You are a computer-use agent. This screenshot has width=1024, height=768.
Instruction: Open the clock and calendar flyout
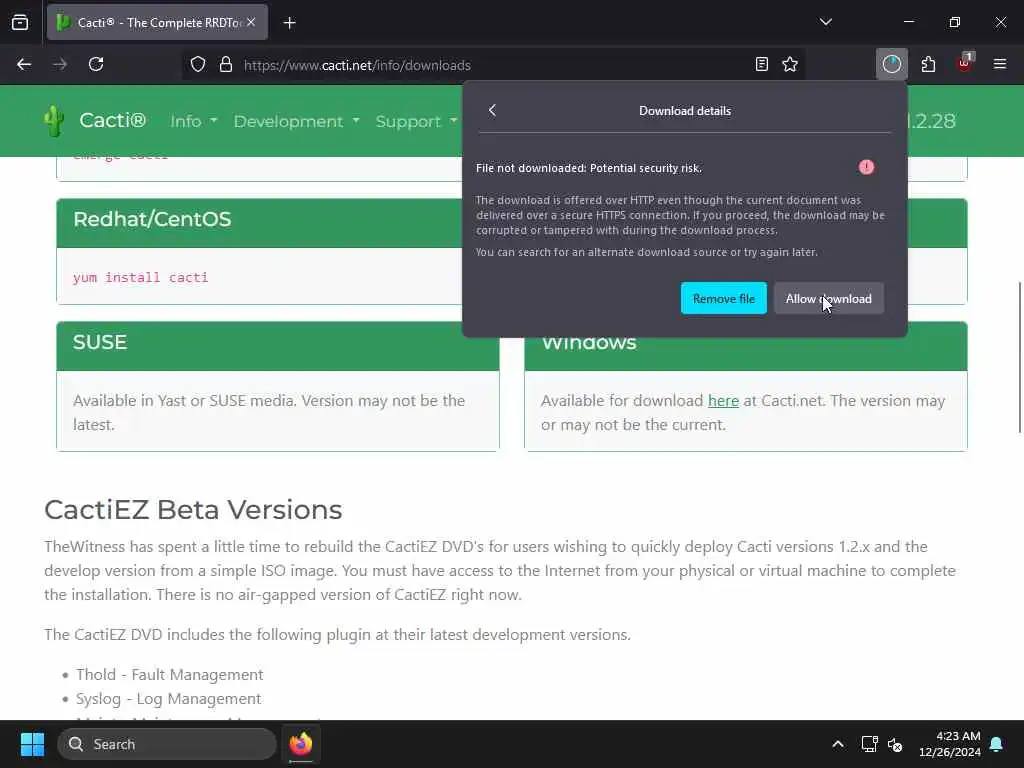[x=950, y=744]
